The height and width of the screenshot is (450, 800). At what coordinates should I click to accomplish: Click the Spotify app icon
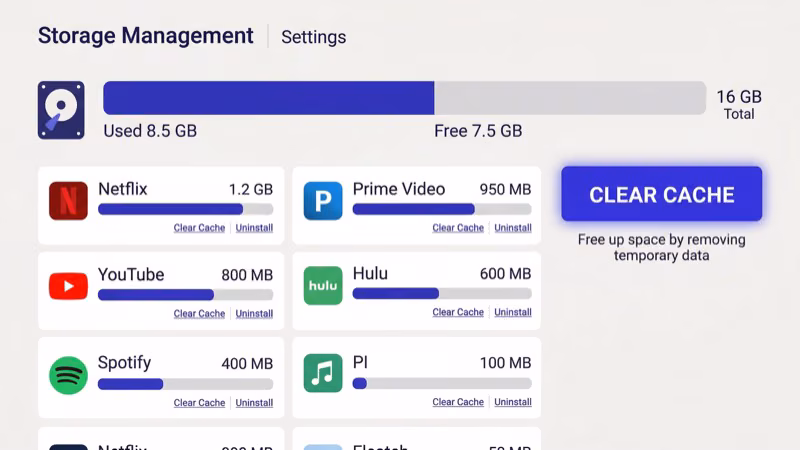pyautogui.click(x=68, y=376)
